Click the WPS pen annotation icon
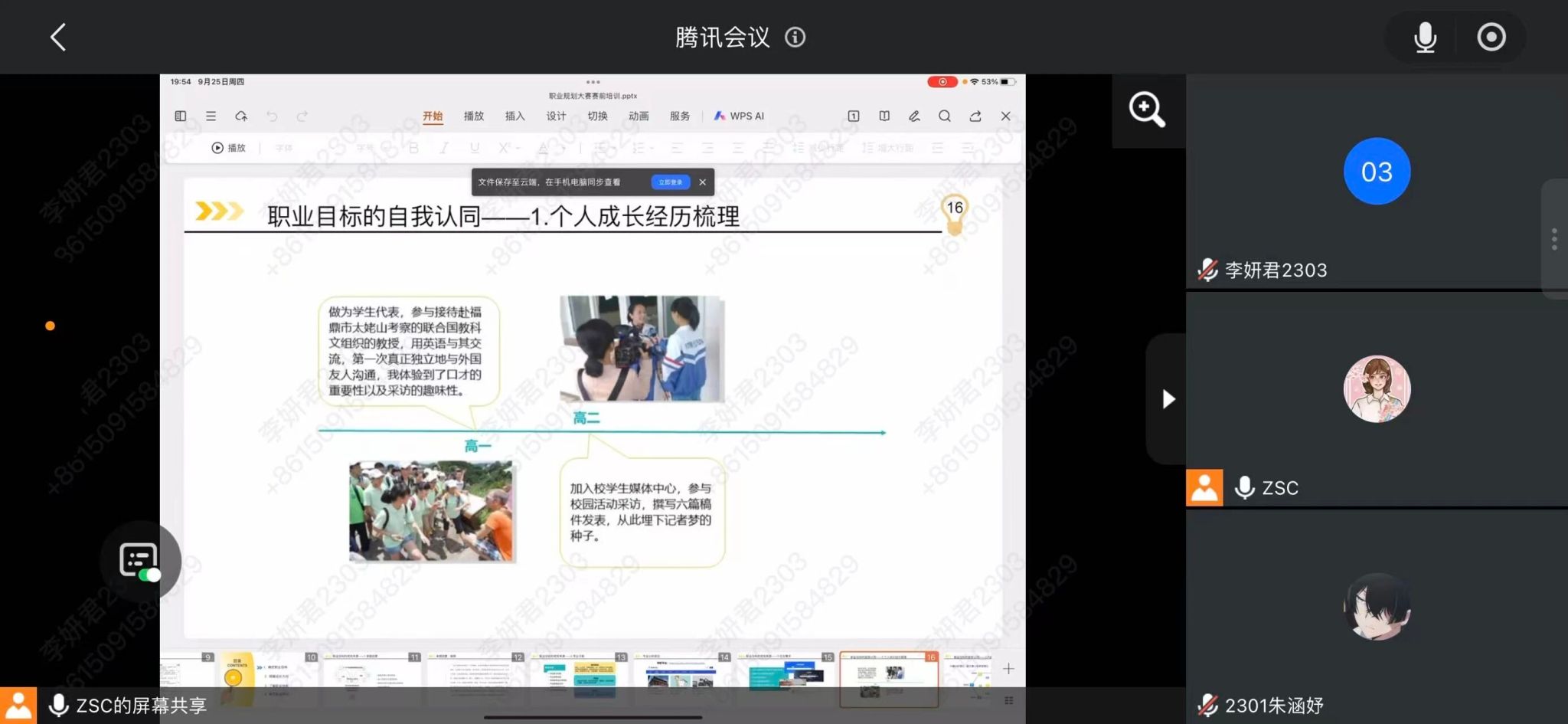The height and width of the screenshot is (724, 1568). click(x=914, y=116)
